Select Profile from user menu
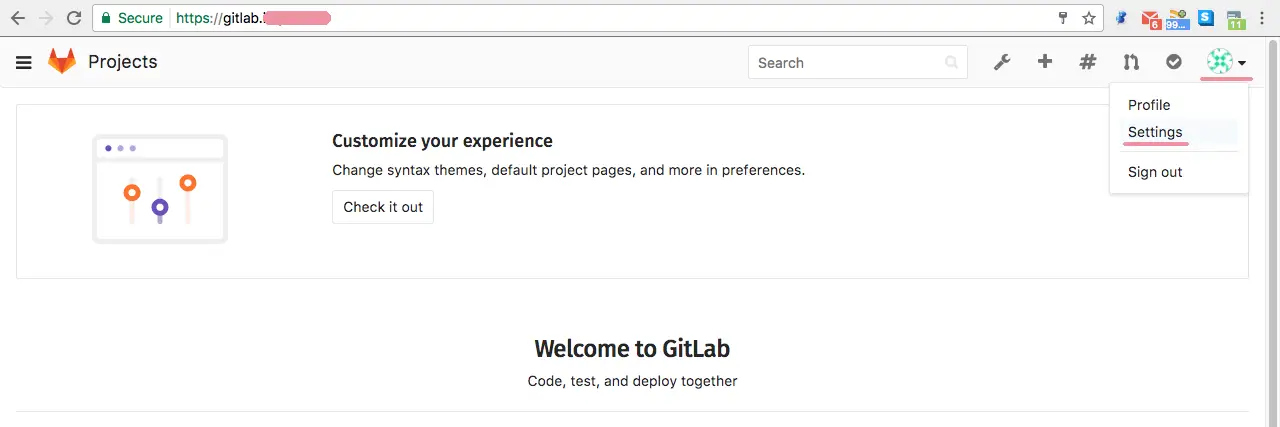Screen dimensions: 1280x427 point(1149,105)
